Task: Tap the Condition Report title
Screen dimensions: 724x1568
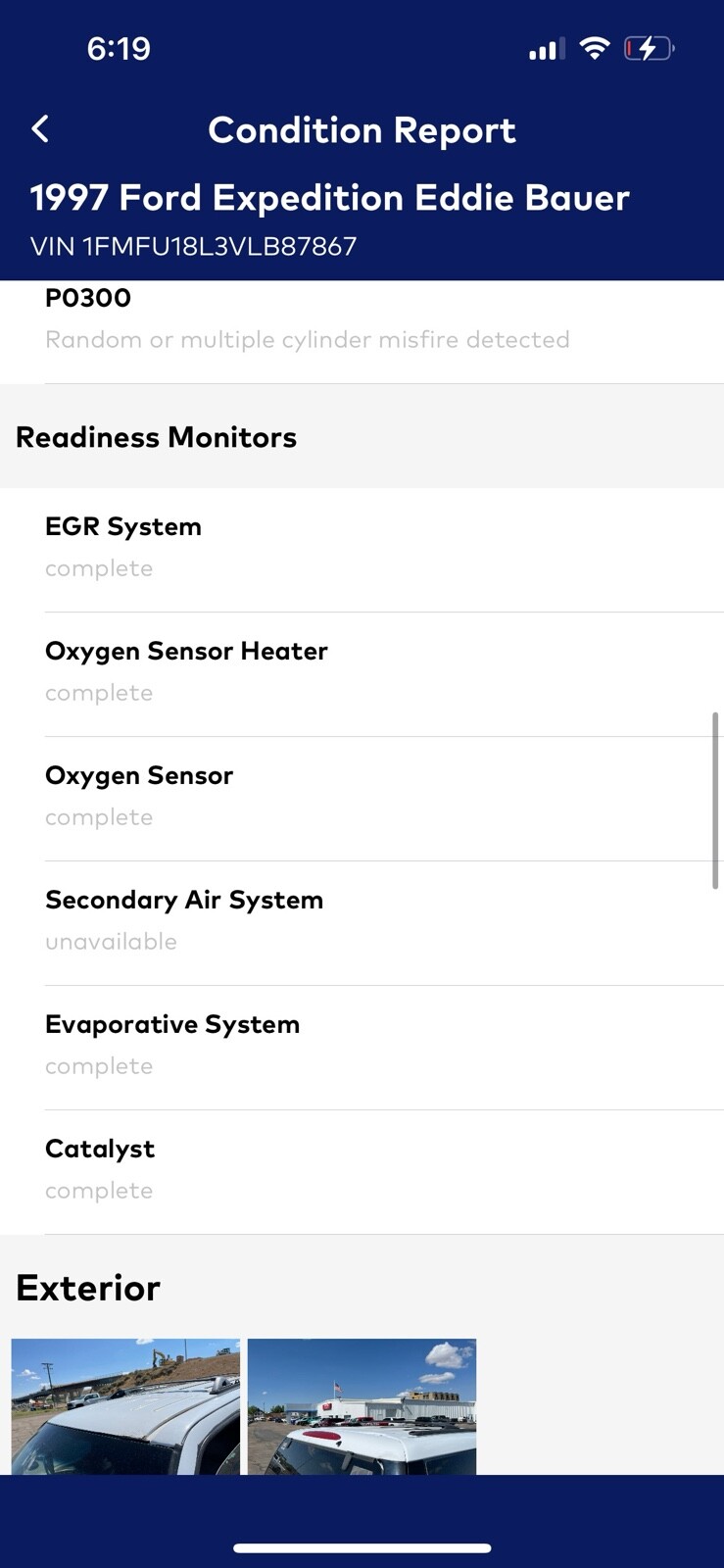Action: click(x=362, y=130)
